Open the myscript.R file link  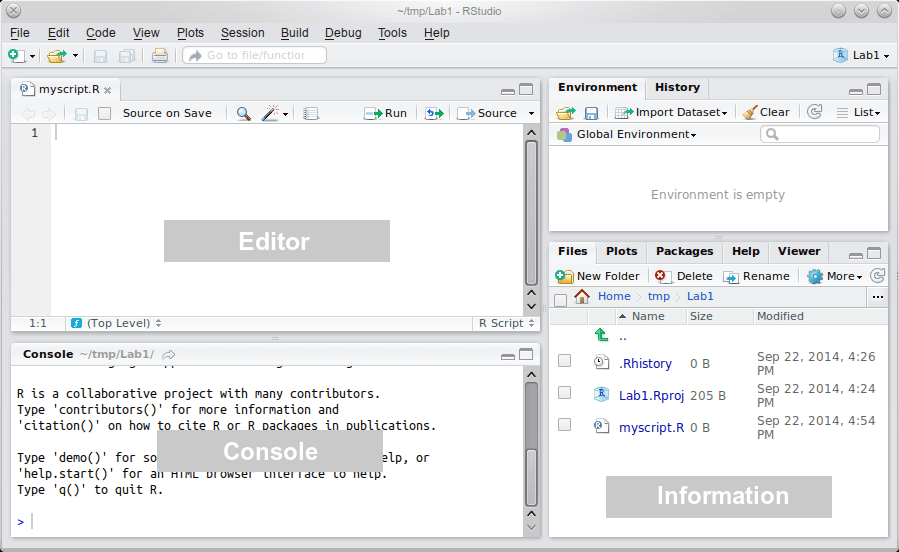pyautogui.click(x=651, y=428)
